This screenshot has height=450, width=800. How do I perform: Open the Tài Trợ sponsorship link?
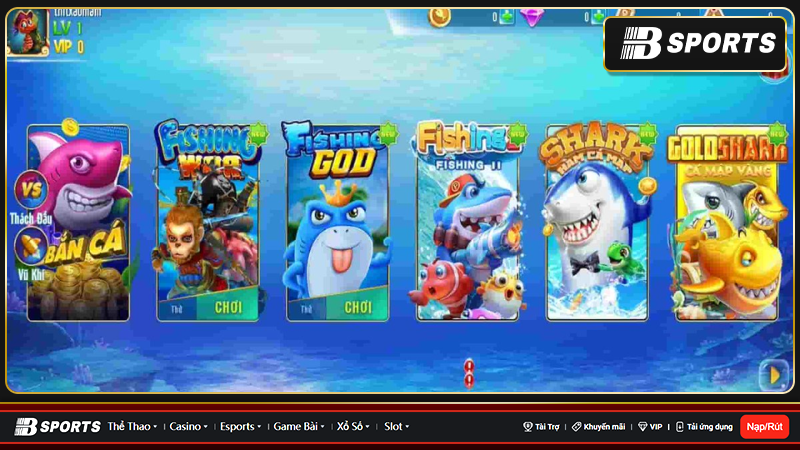(x=541, y=427)
